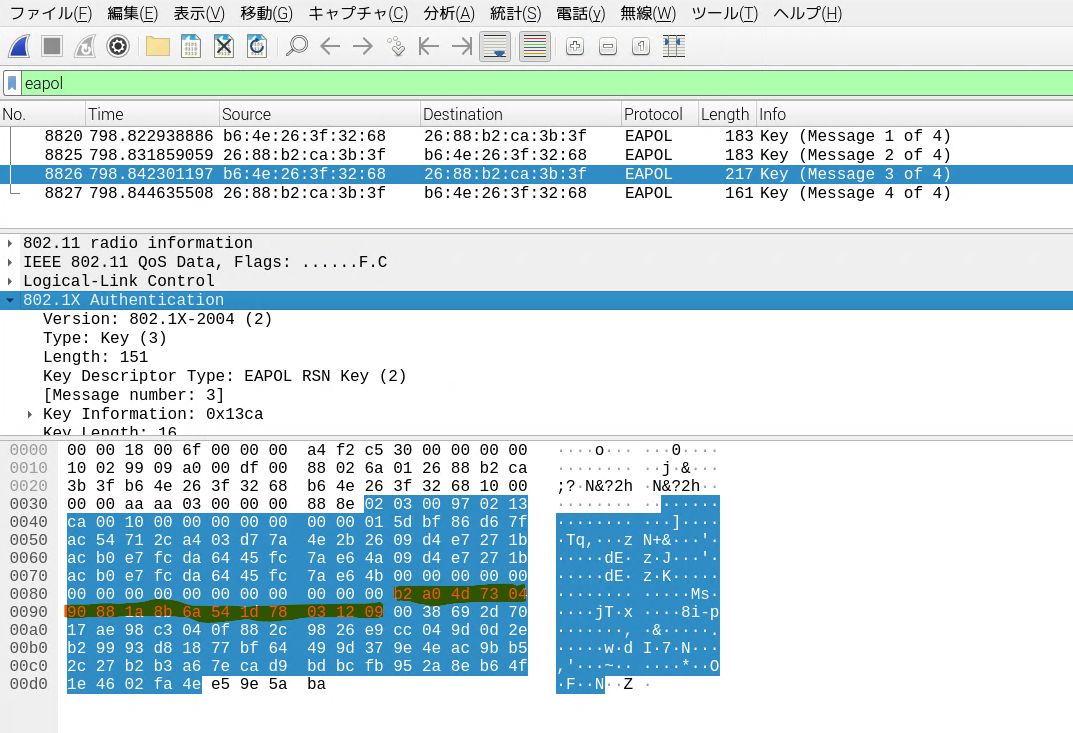
Task: Zoom out main window text
Action: tap(608, 47)
